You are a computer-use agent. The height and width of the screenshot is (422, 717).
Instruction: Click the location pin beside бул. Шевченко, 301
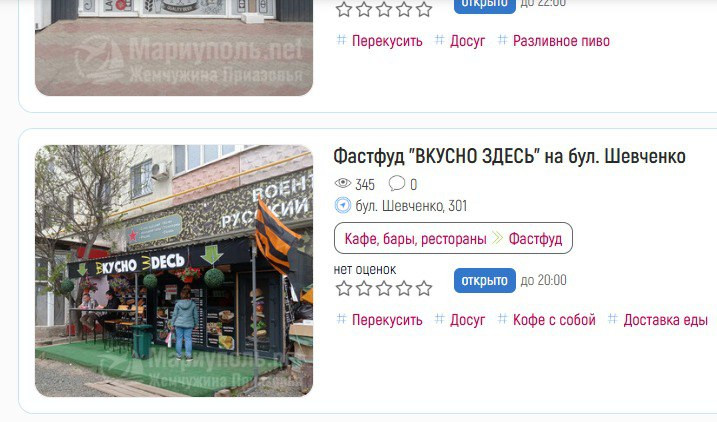pyautogui.click(x=342, y=206)
